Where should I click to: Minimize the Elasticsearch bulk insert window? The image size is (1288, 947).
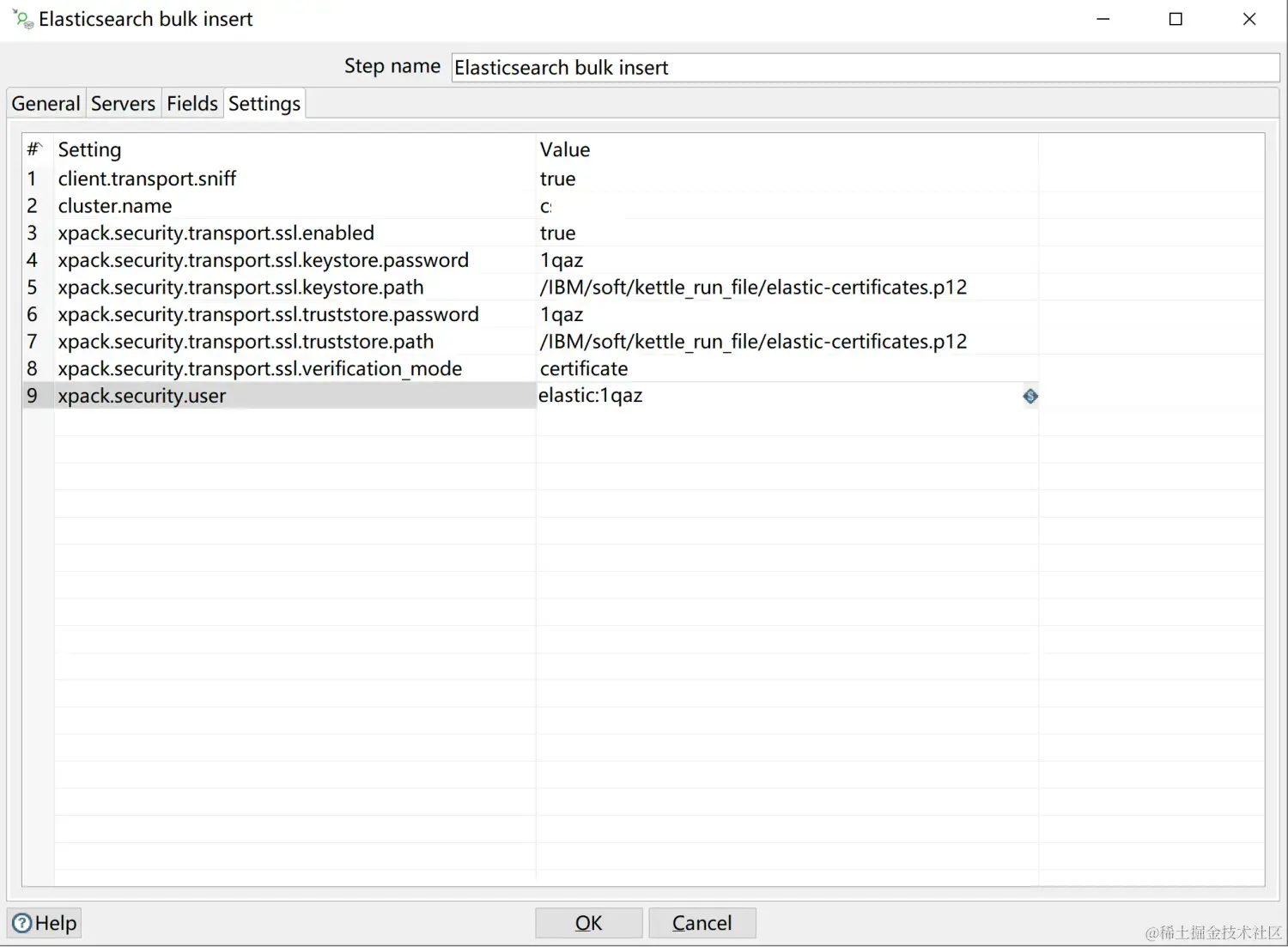[1103, 19]
